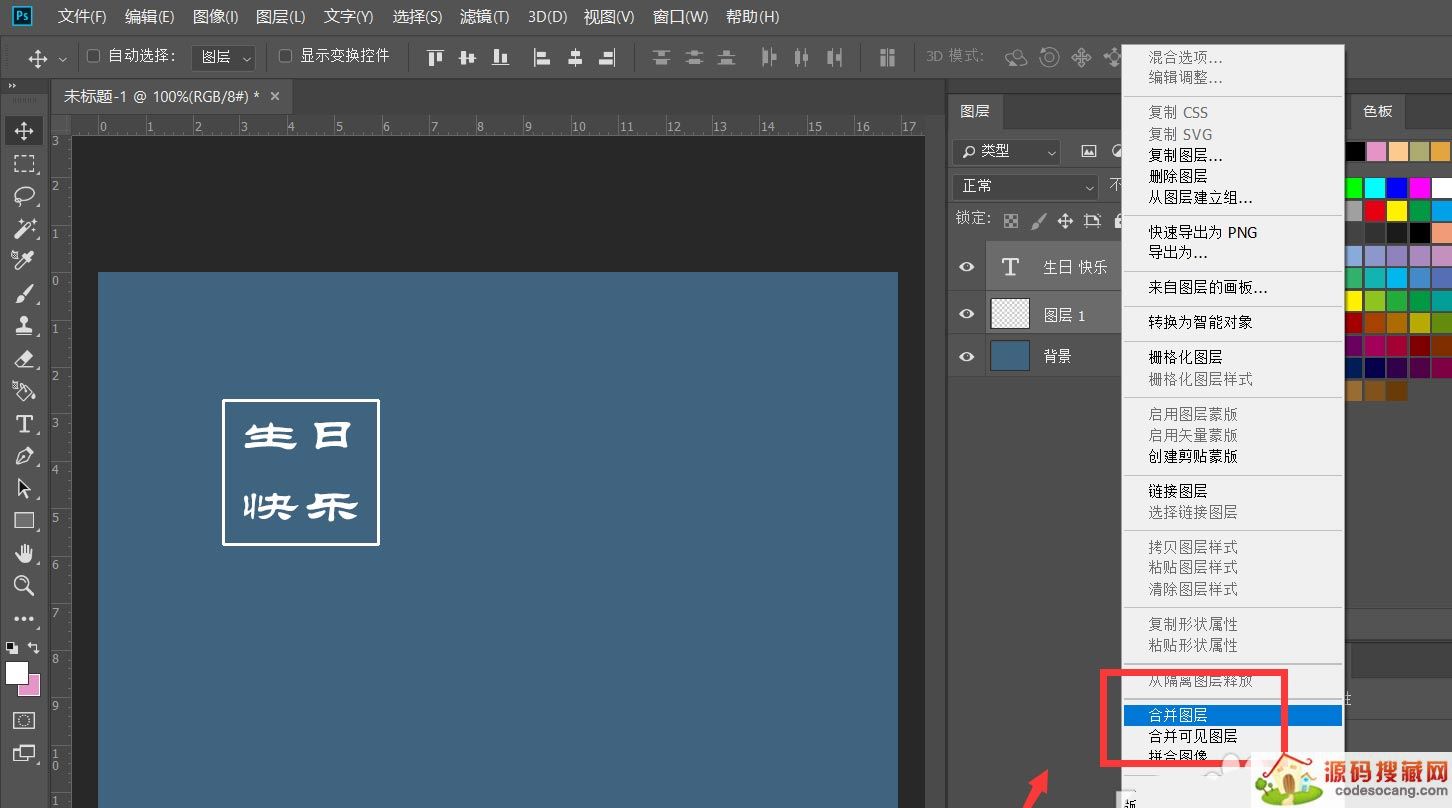Open the Move tool preset dropdown arrow
The width and height of the screenshot is (1452, 808).
[63, 59]
